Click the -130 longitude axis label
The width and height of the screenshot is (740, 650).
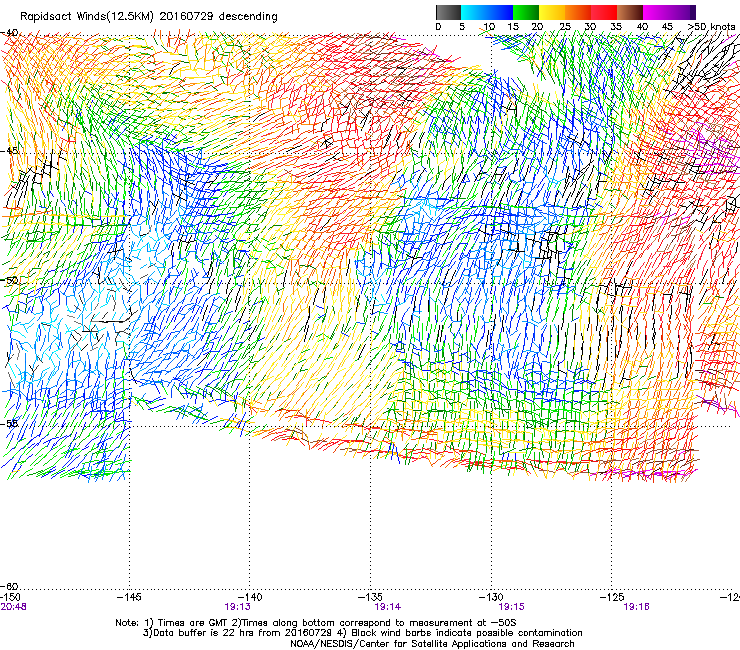[491, 597]
